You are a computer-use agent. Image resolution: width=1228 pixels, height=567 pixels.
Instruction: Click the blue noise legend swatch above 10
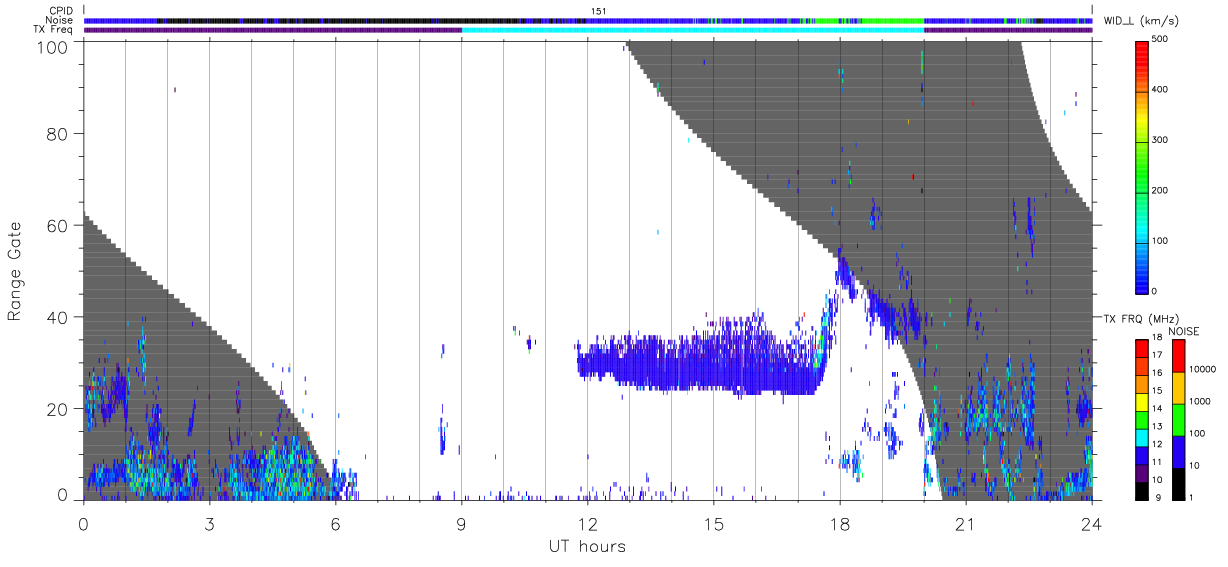[x=1177, y=451]
